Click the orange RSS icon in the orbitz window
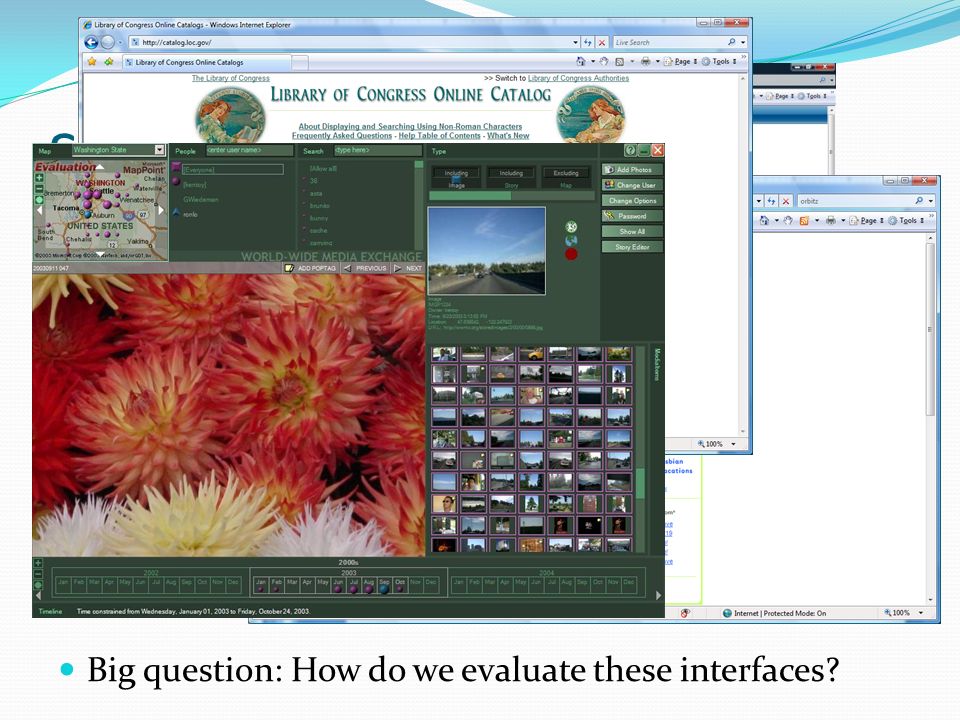Viewport: 960px width, 720px height. tap(804, 220)
